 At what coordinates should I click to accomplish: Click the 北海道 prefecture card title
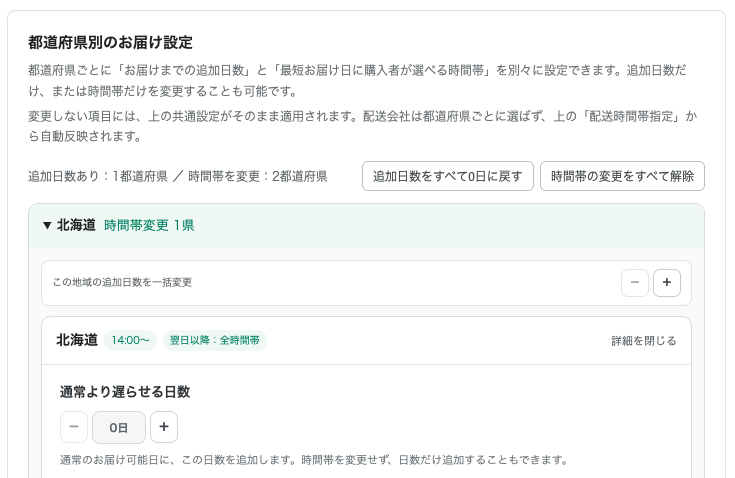coord(77,340)
